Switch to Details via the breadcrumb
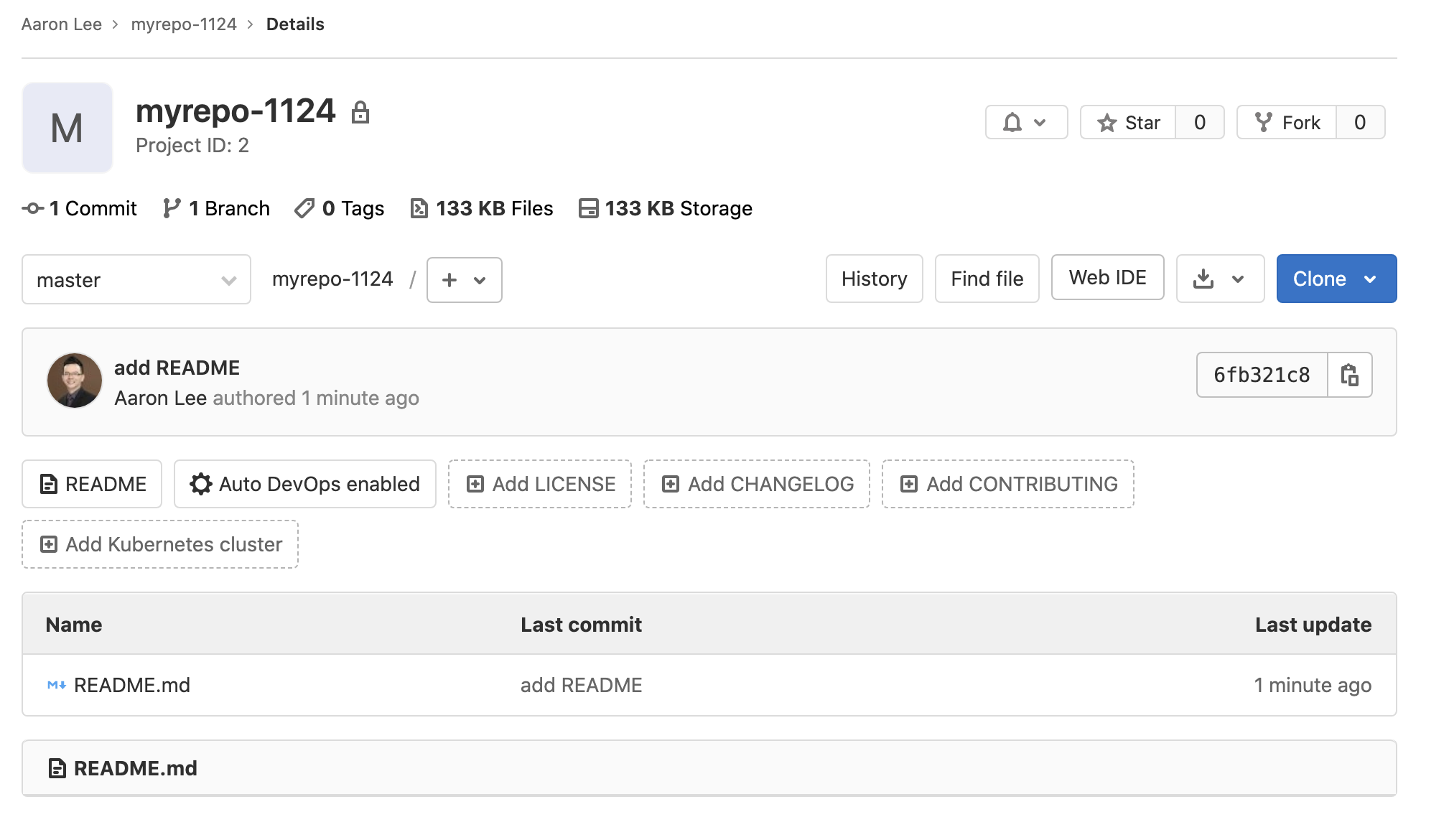This screenshot has height=840, width=1449. pos(295,24)
